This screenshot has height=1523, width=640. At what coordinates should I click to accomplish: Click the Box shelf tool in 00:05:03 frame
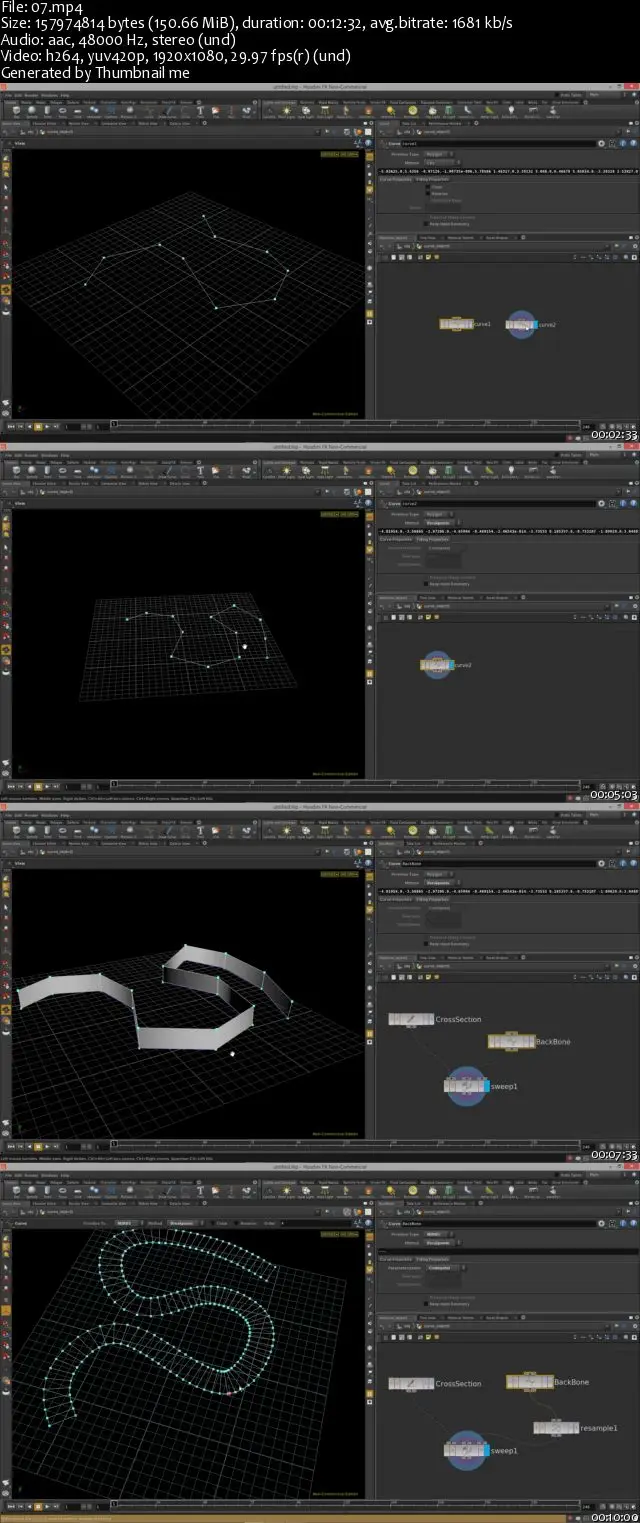pos(18,471)
